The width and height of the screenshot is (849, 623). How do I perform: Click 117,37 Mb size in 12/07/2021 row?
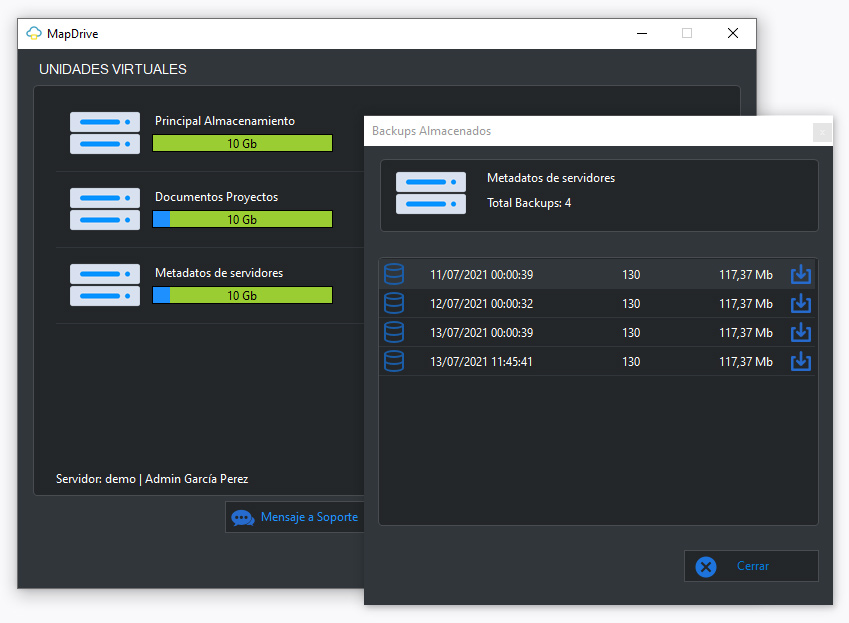(x=746, y=304)
